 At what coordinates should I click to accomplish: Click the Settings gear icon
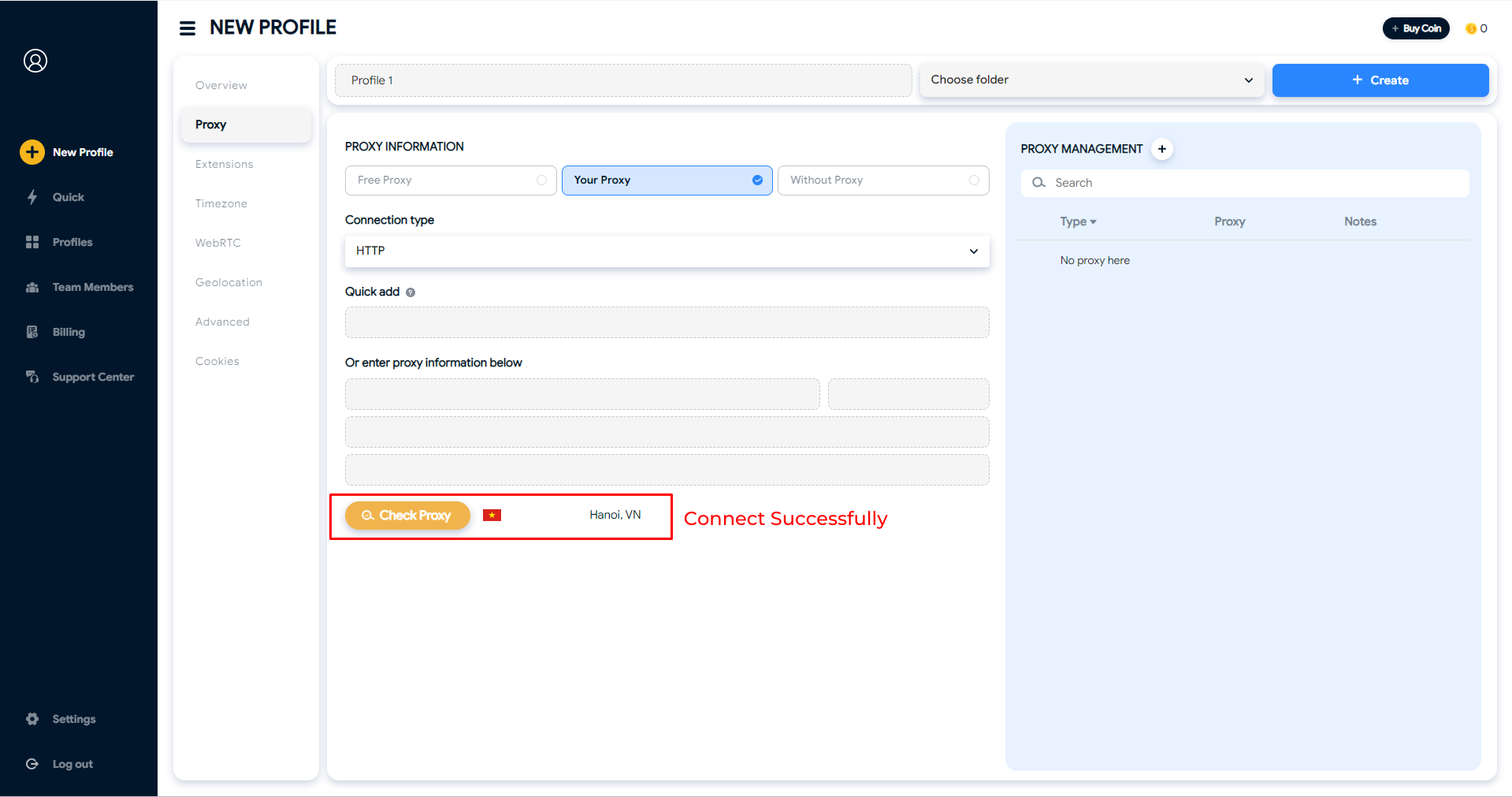click(32, 719)
